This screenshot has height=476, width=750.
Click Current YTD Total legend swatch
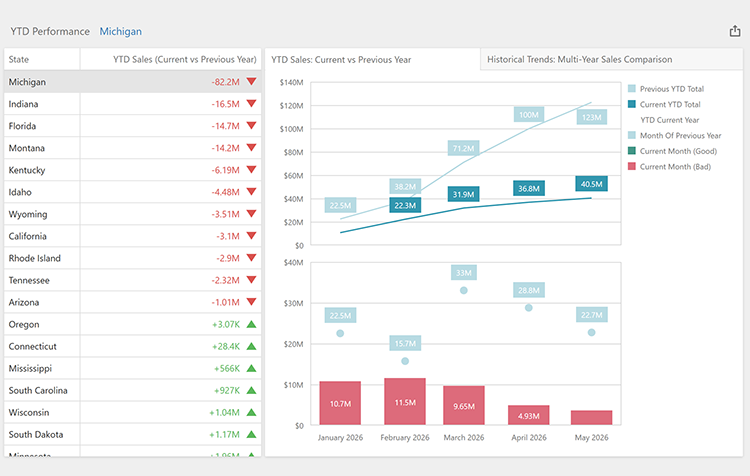631,104
